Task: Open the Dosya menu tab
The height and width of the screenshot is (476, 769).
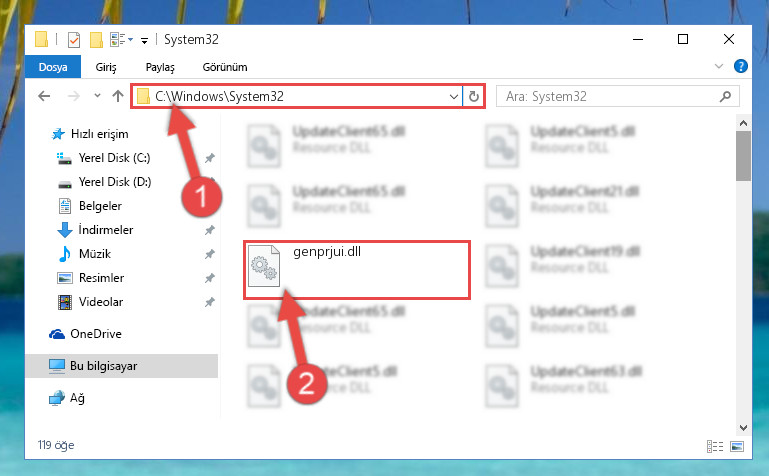Action: pyautogui.click(x=53, y=67)
